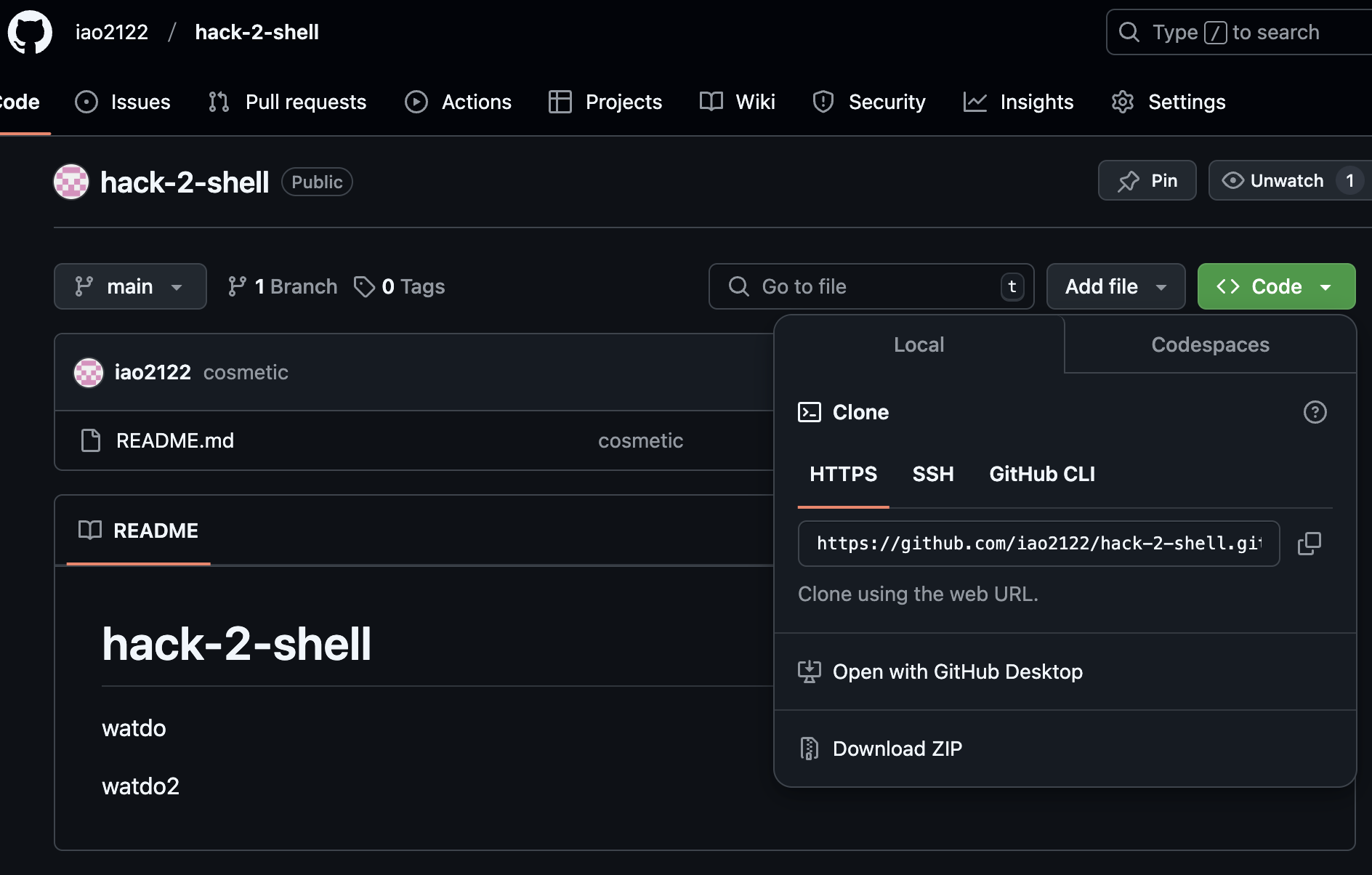Click the Download ZIP file icon
Screen dimensions: 1372x875
coord(809,749)
